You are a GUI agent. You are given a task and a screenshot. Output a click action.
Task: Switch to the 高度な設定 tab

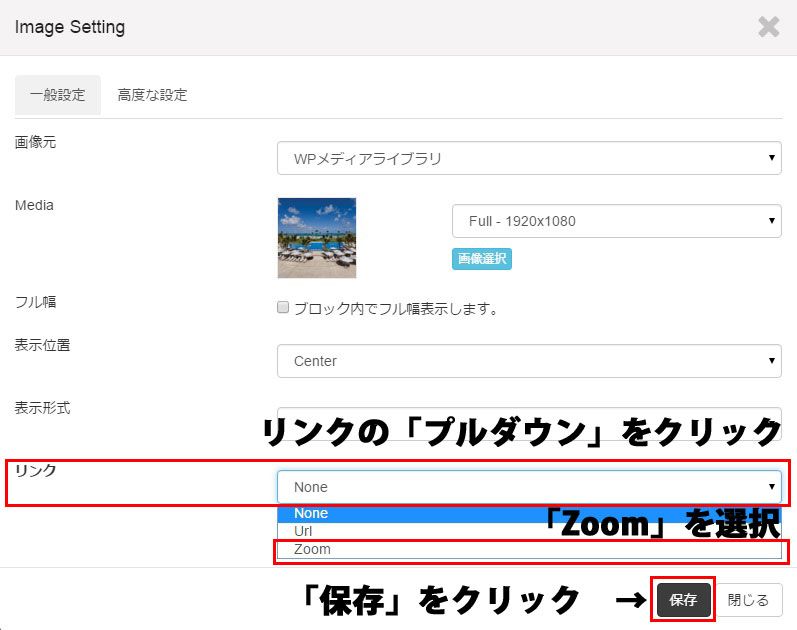pos(152,95)
